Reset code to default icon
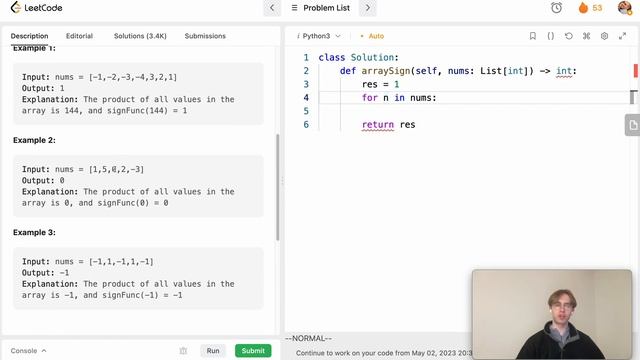This screenshot has height=360, width=640. coord(569,36)
